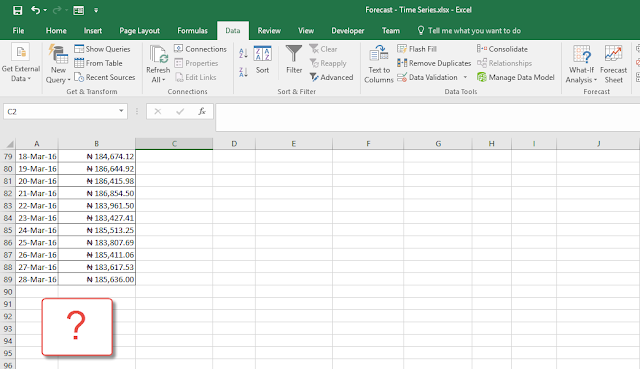
Task: Open Manage Data Model
Action: pyautogui.click(x=516, y=77)
